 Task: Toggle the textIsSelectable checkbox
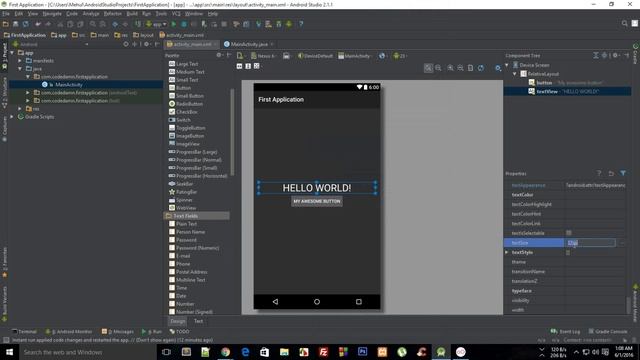[x=569, y=233]
